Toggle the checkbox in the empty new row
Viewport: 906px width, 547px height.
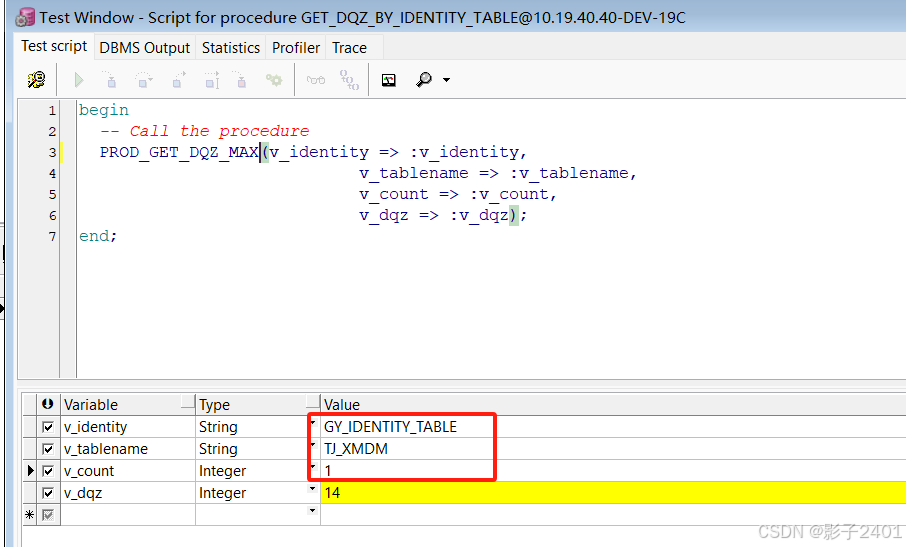point(48,515)
